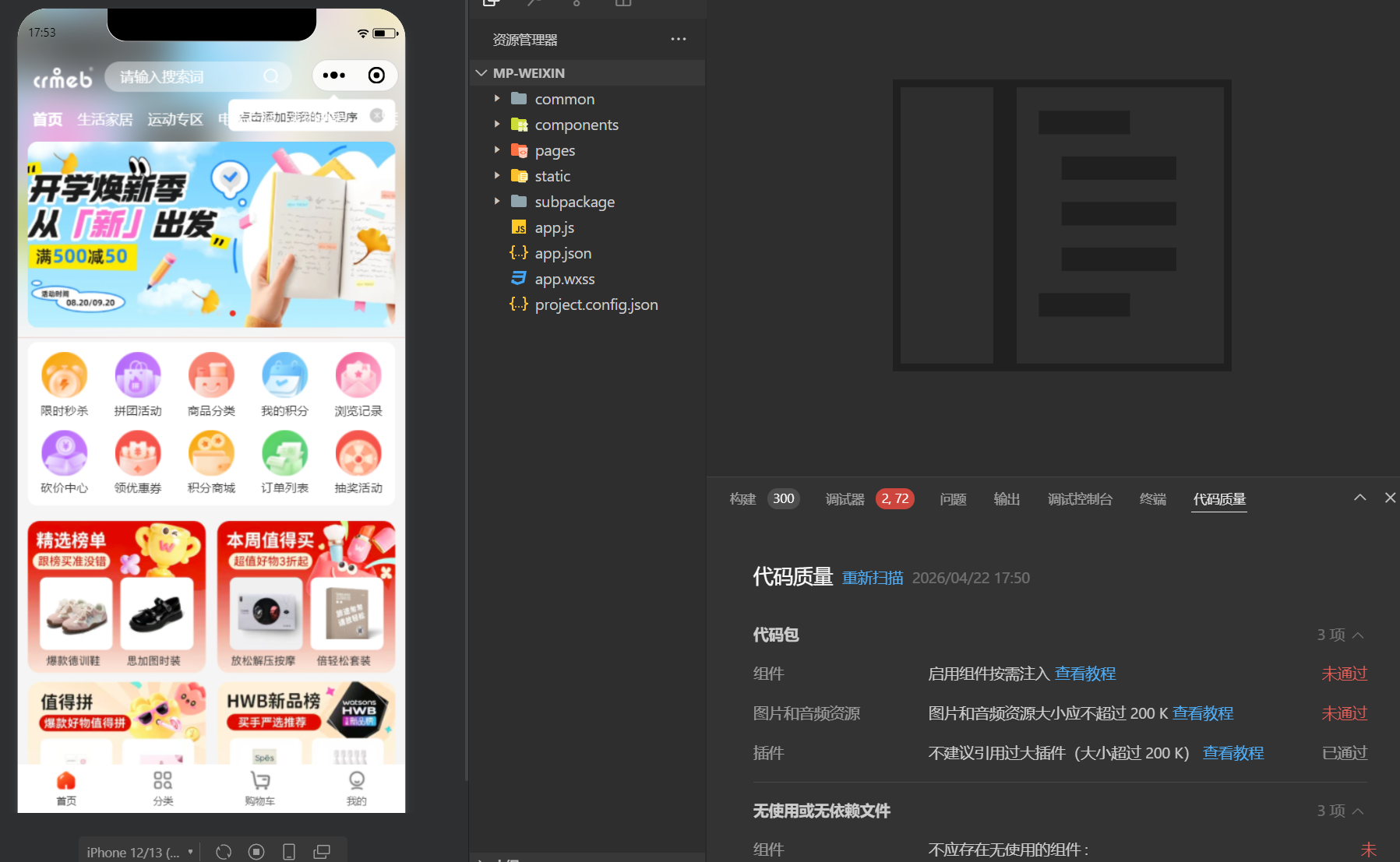Tap the mini program capsule close circle
Image resolution: width=1400 pixels, height=862 pixels.
pos(376,76)
